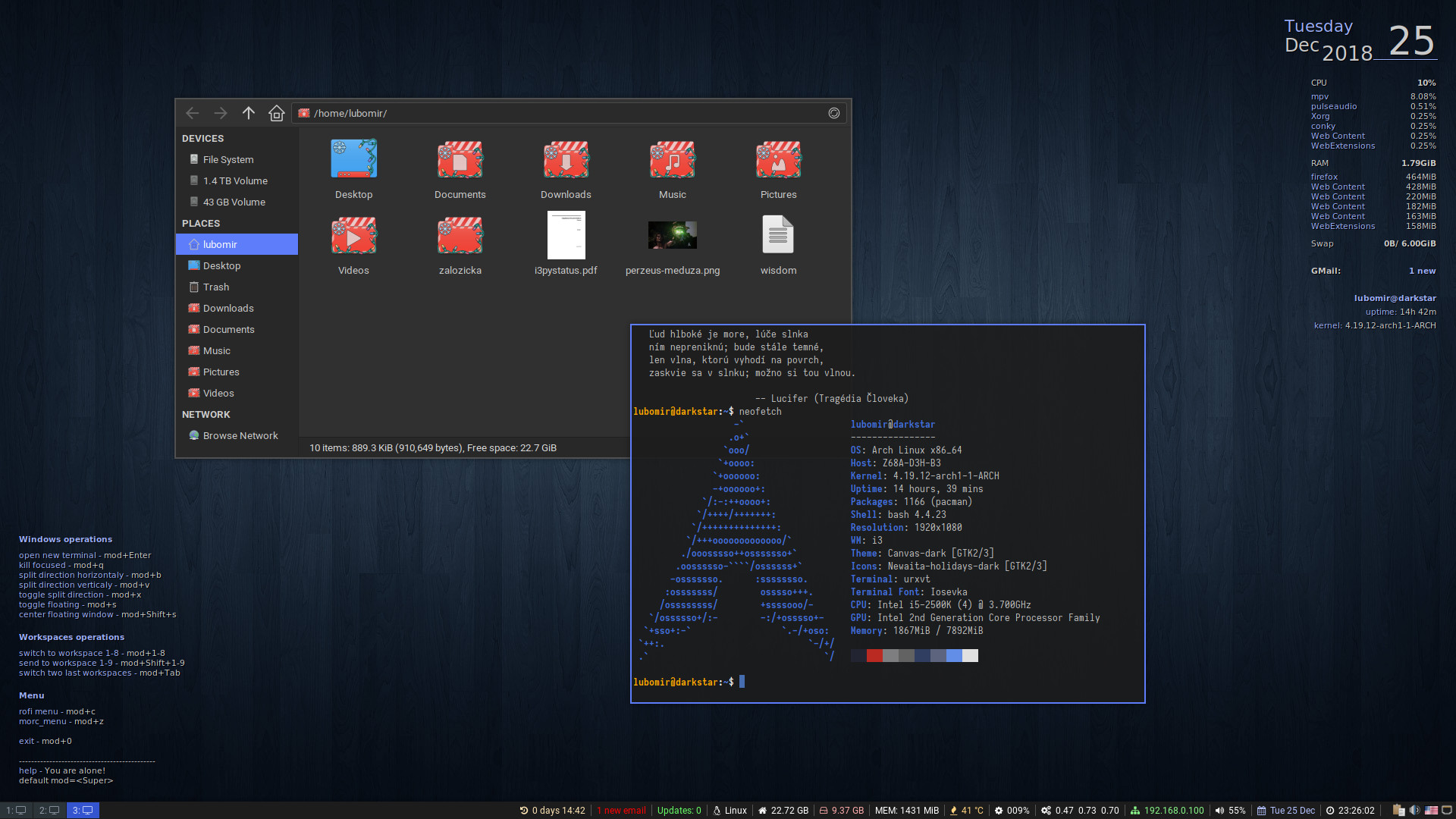This screenshot has width=1456, height=819.
Task: Click the red color block in neofetch
Action: [874, 655]
